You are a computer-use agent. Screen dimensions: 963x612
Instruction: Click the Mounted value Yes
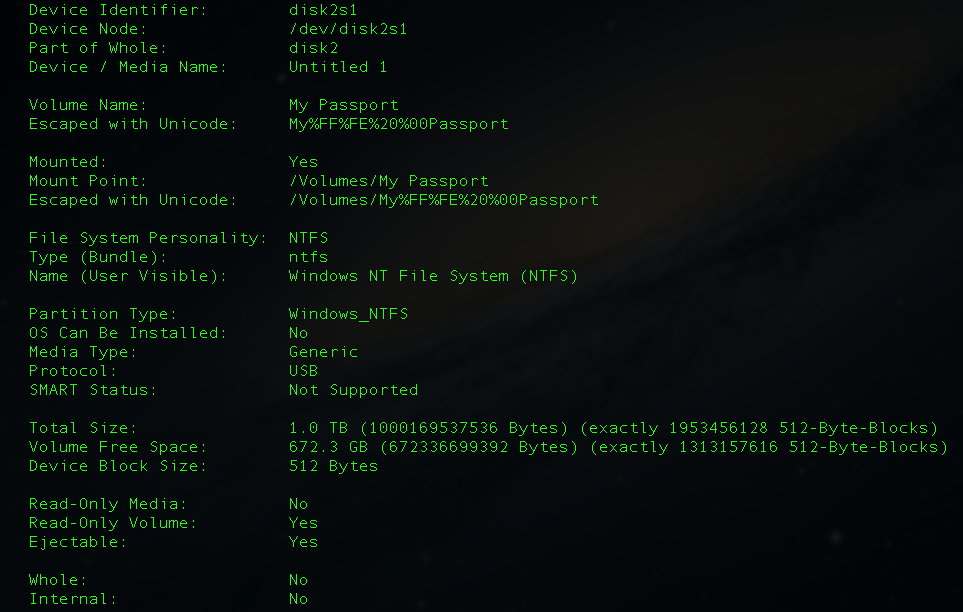(303, 162)
